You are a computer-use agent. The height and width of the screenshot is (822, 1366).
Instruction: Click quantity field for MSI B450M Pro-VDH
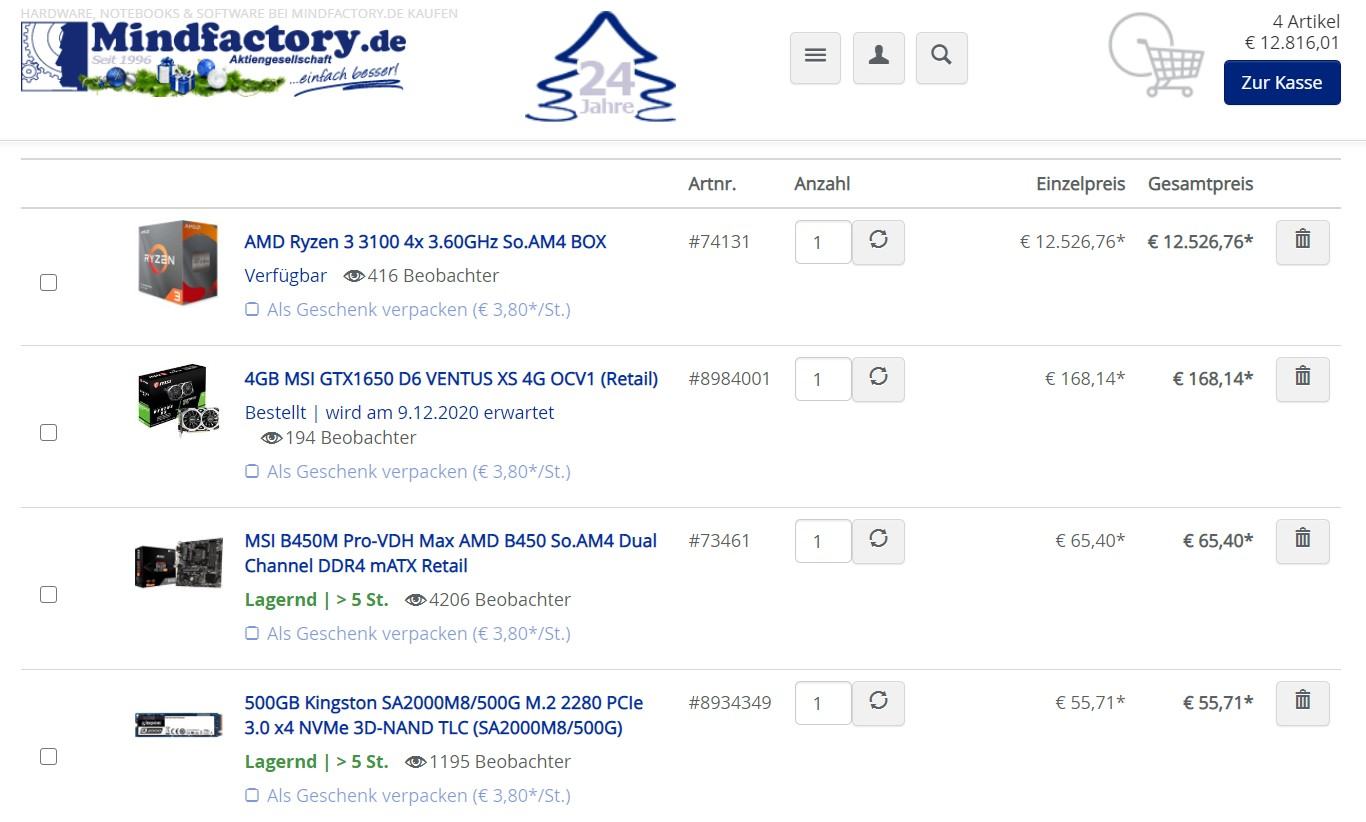click(823, 541)
